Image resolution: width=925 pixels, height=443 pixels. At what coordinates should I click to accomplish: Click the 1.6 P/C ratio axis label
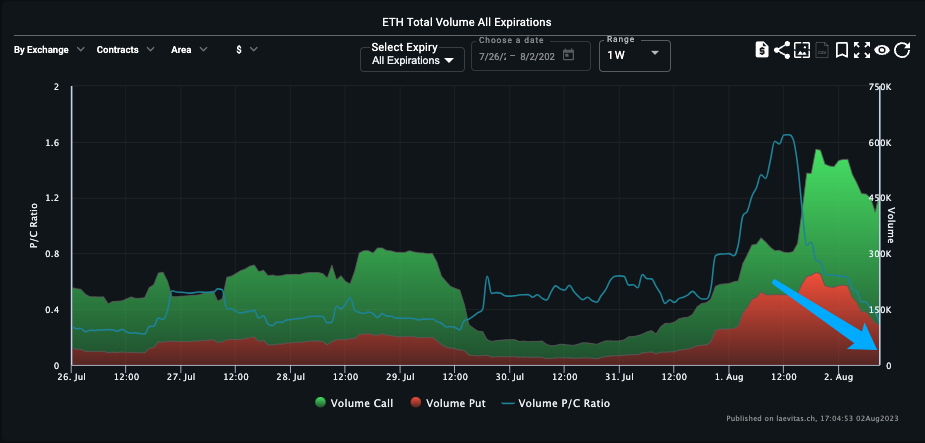tap(53, 143)
